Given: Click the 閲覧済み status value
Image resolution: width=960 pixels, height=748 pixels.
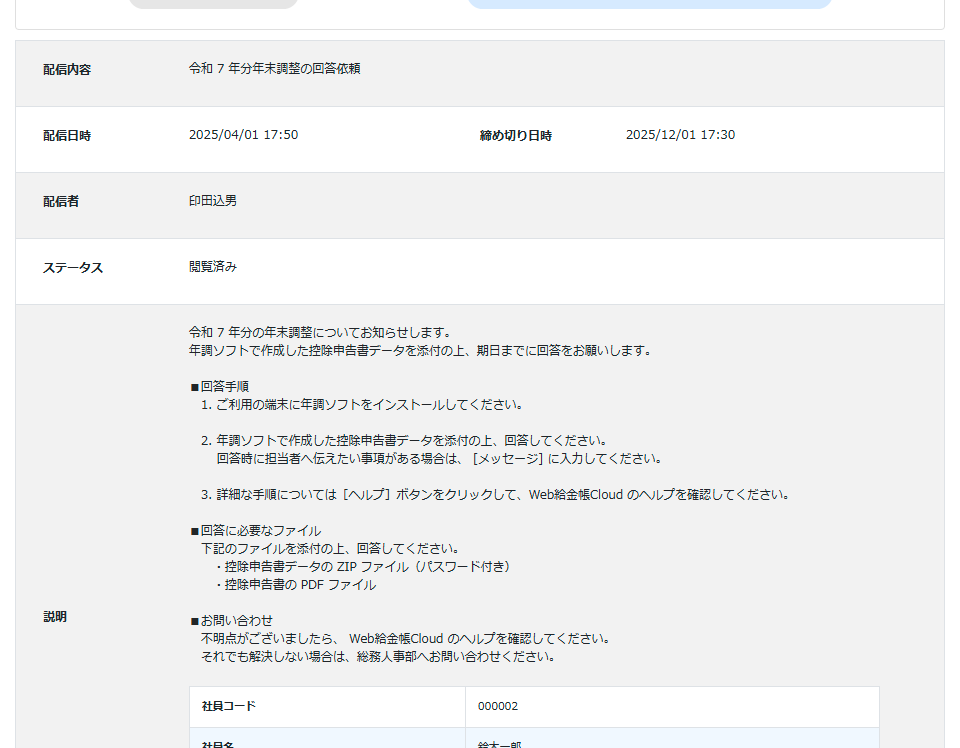Looking at the screenshot, I should tap(213, 267).
